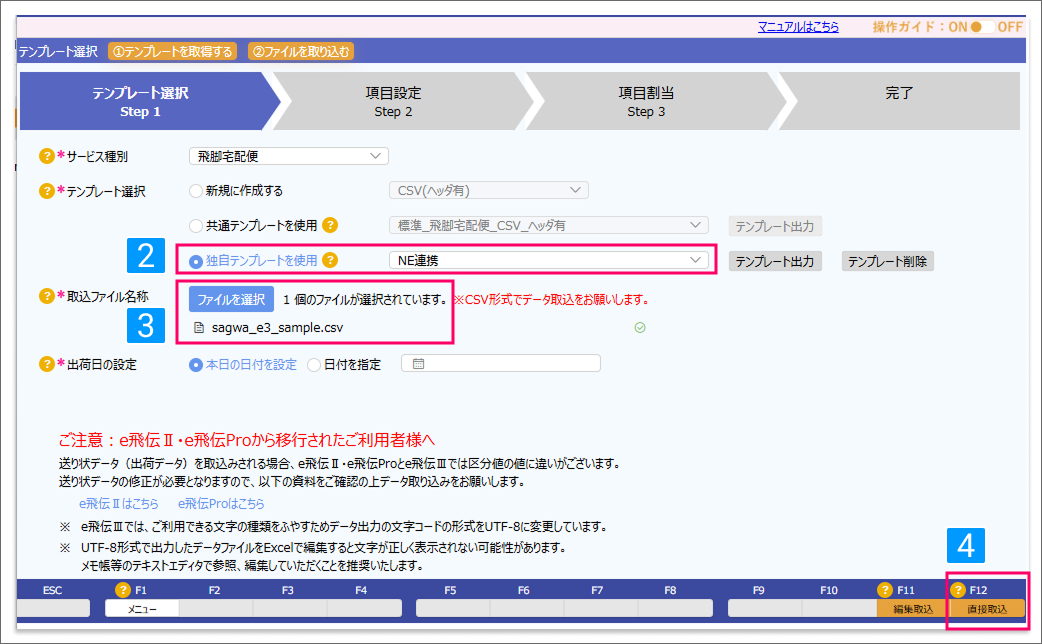The image size is (1042, 644).
Task: Click the F12 key help icon
Action: coord(958,590)
